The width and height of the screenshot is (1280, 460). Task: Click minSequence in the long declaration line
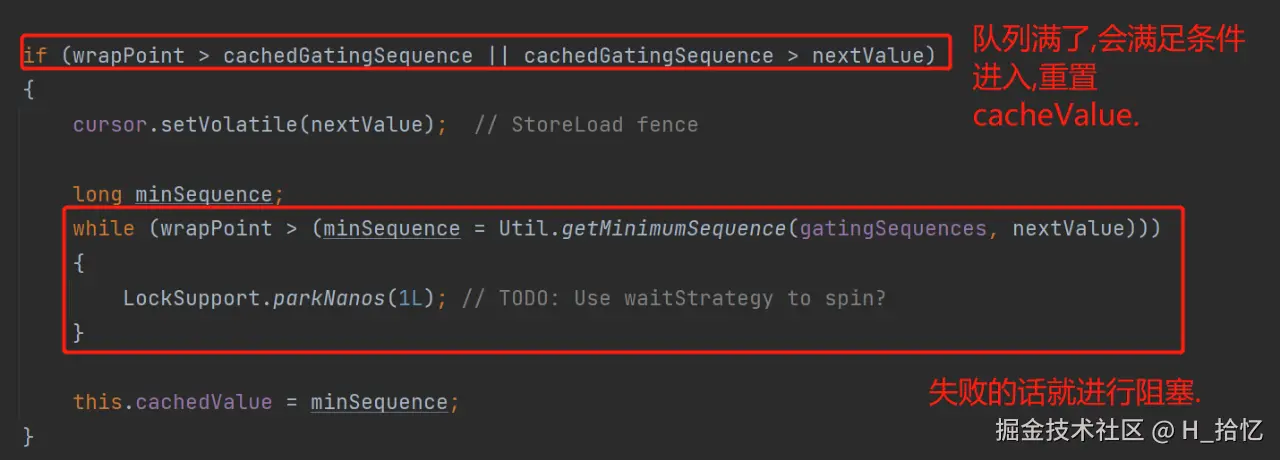point(203,195)
